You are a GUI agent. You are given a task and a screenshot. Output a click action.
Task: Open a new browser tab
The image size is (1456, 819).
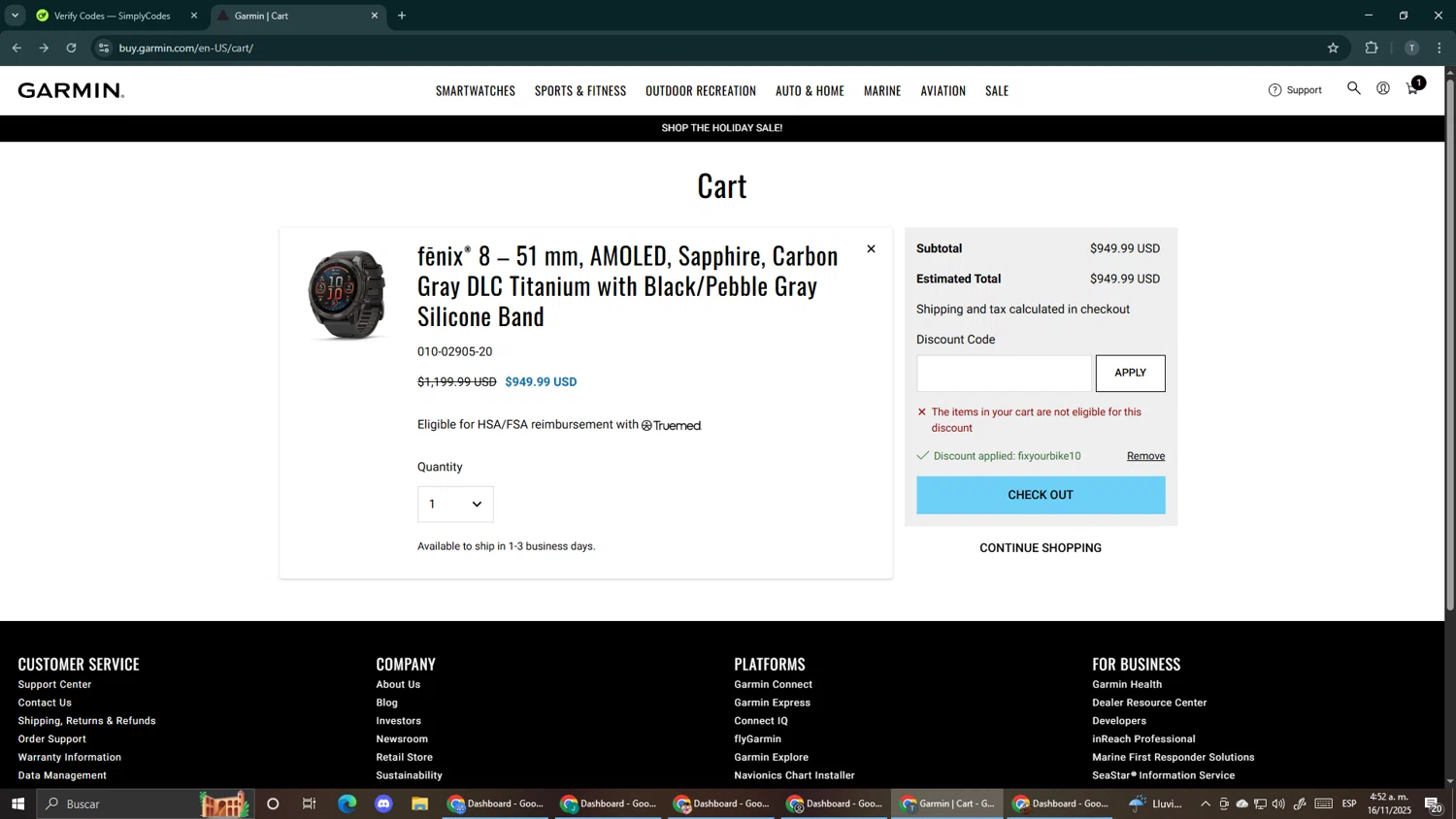click(402, 16)
